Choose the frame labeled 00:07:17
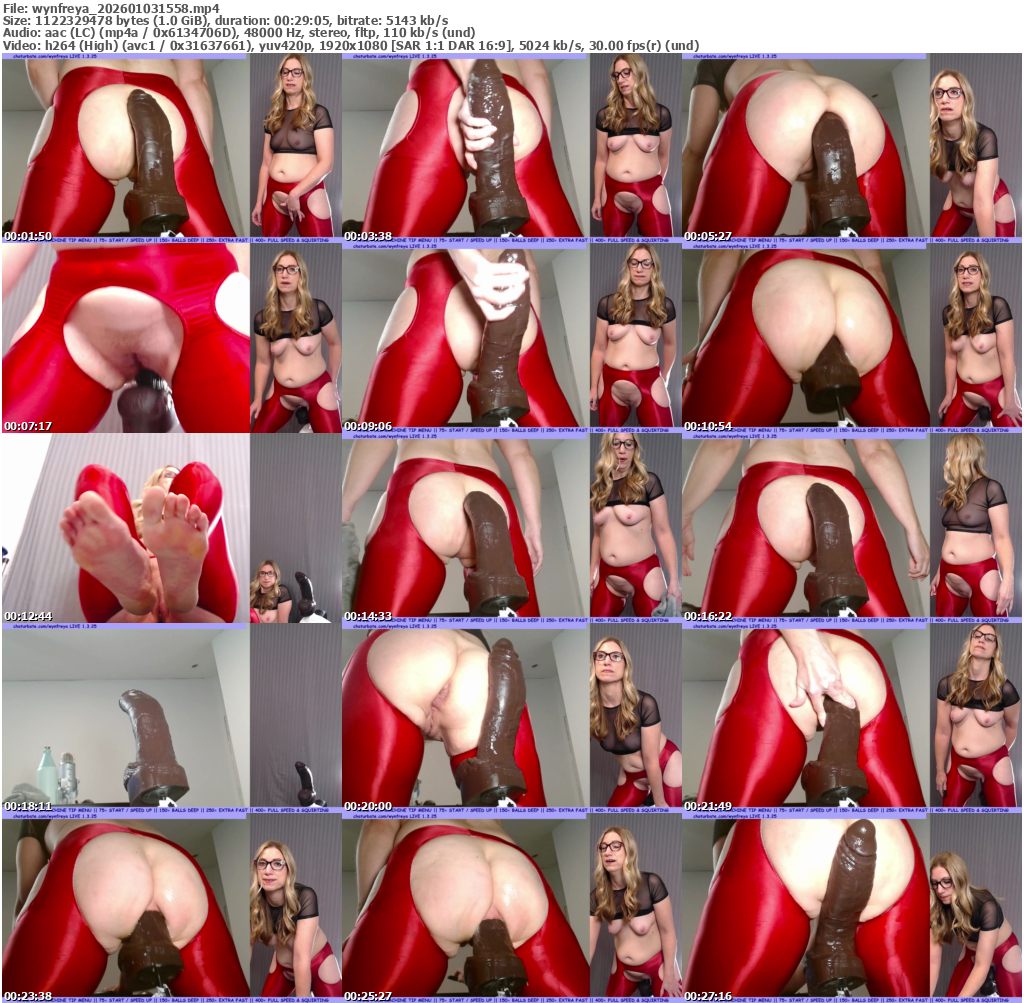 (171, 338)
